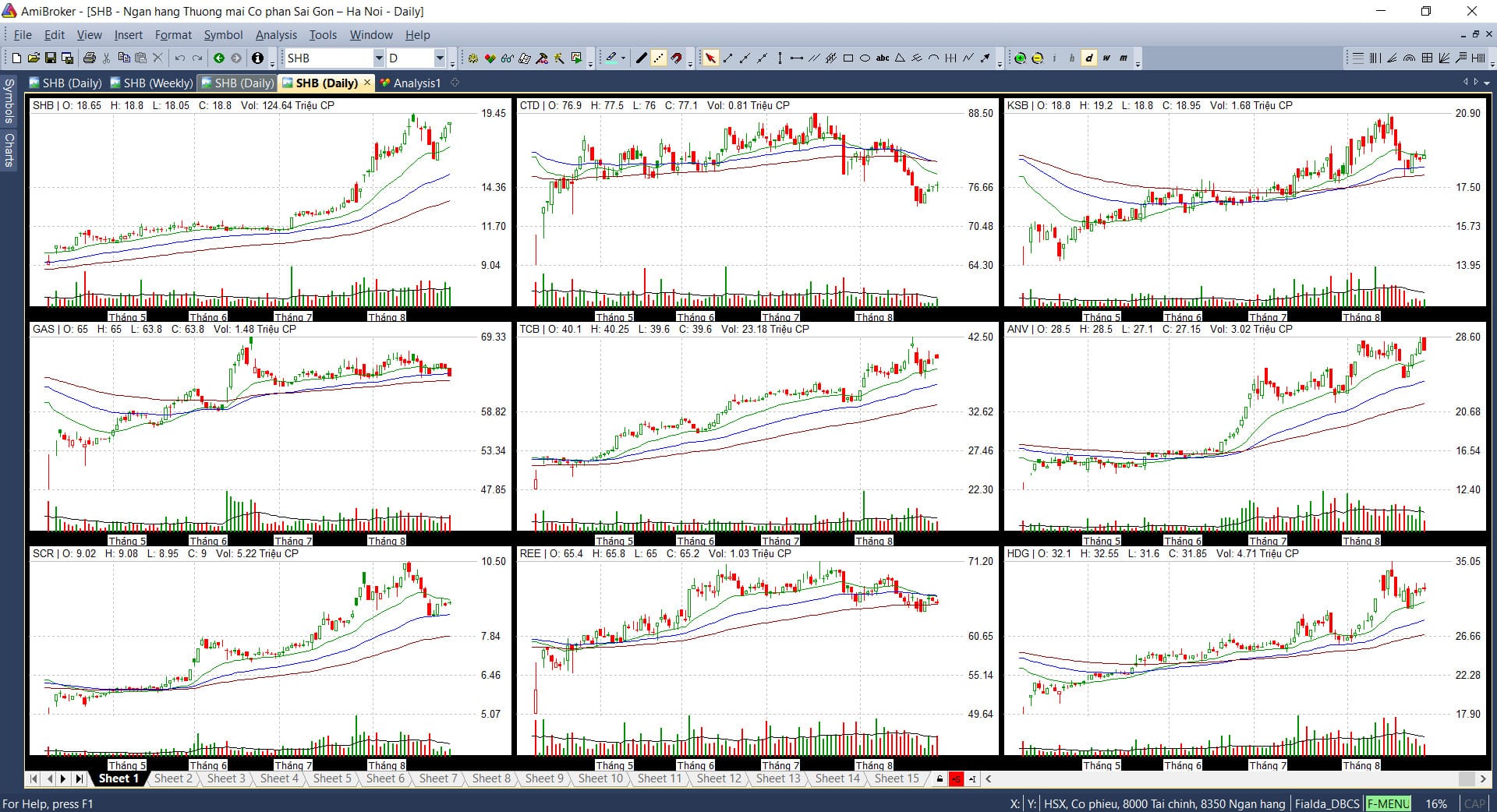Screen dimensions: 1497x812
Task: Go to the previous symbol with the green back arrow
Action: (219, 58)
